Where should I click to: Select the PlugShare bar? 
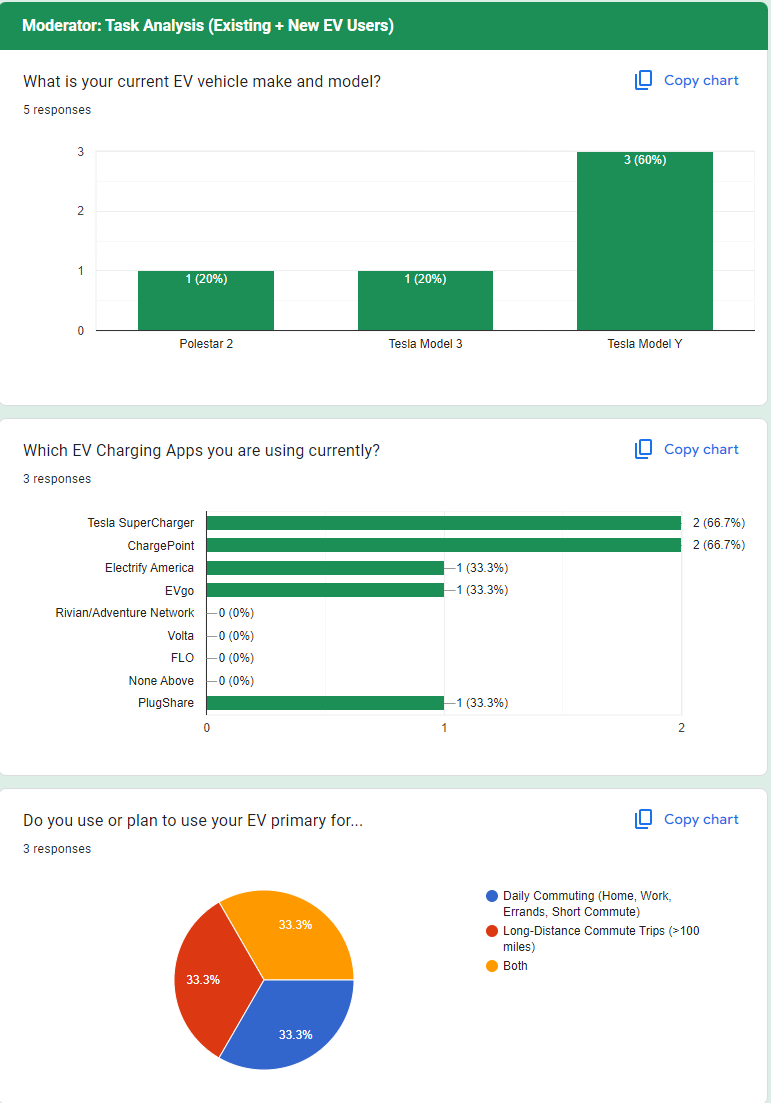325,703
